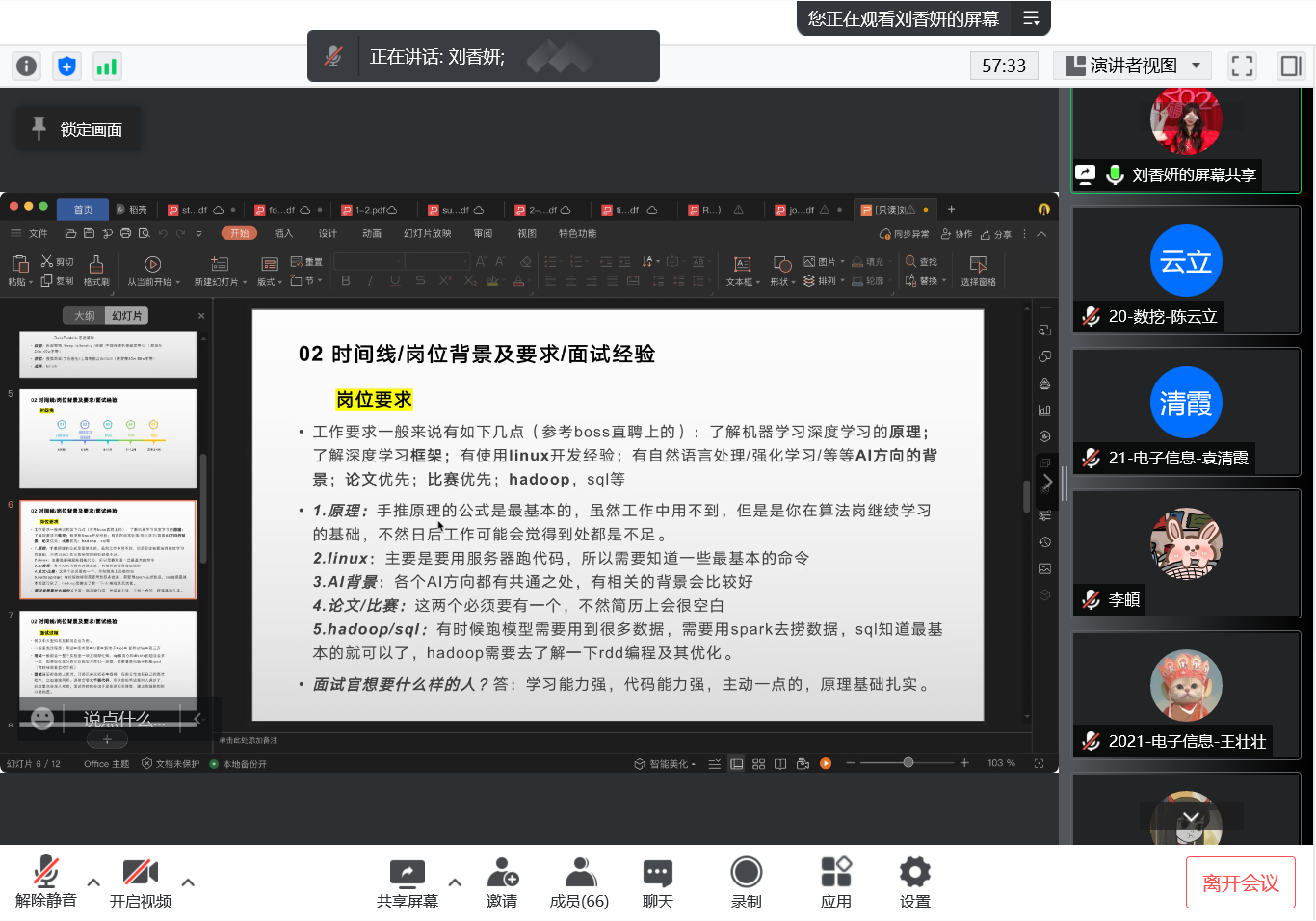Open Apps (应用) icon
This screenshot has width=1316, height=921.
[835, 882]
